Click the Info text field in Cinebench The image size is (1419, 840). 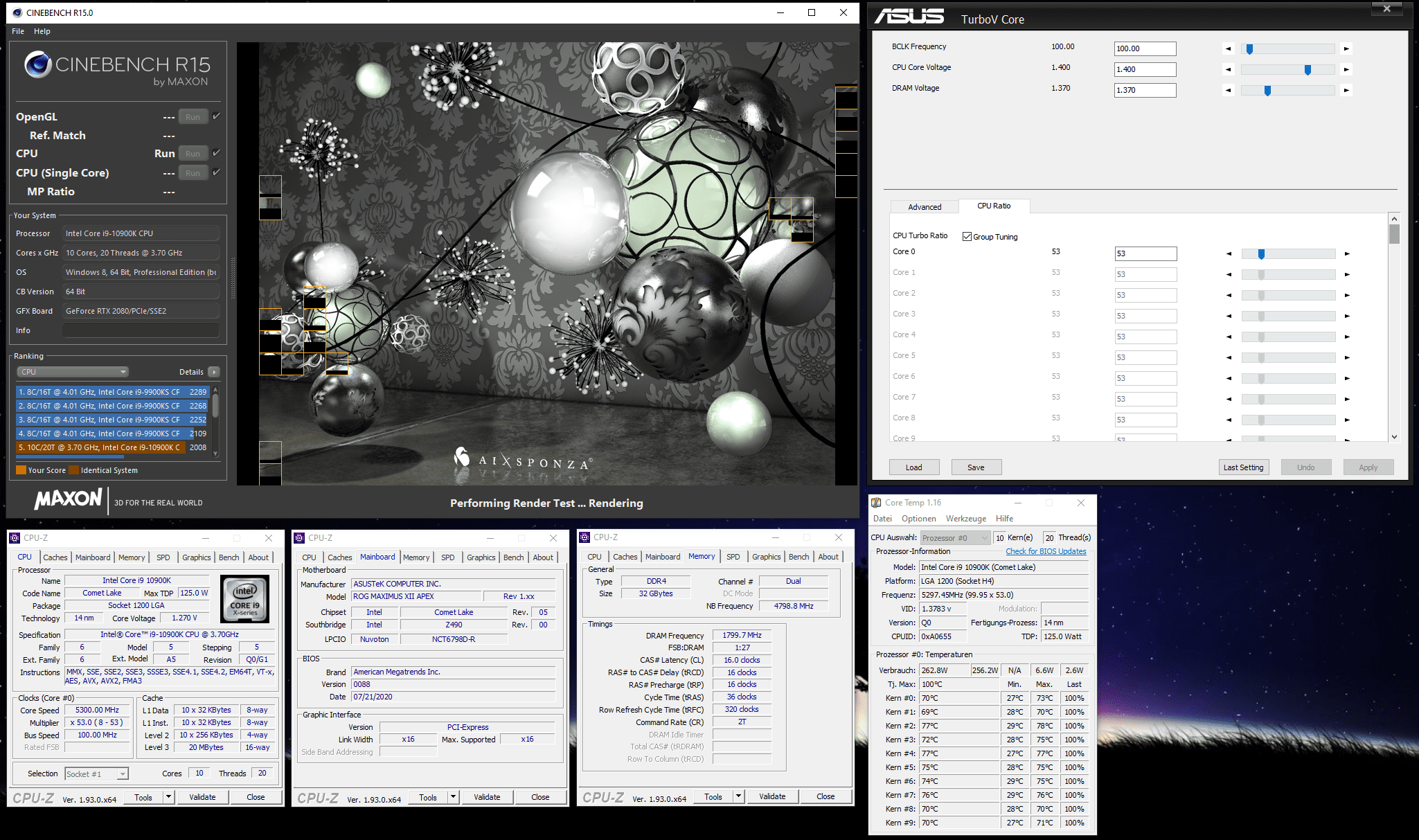141,330
